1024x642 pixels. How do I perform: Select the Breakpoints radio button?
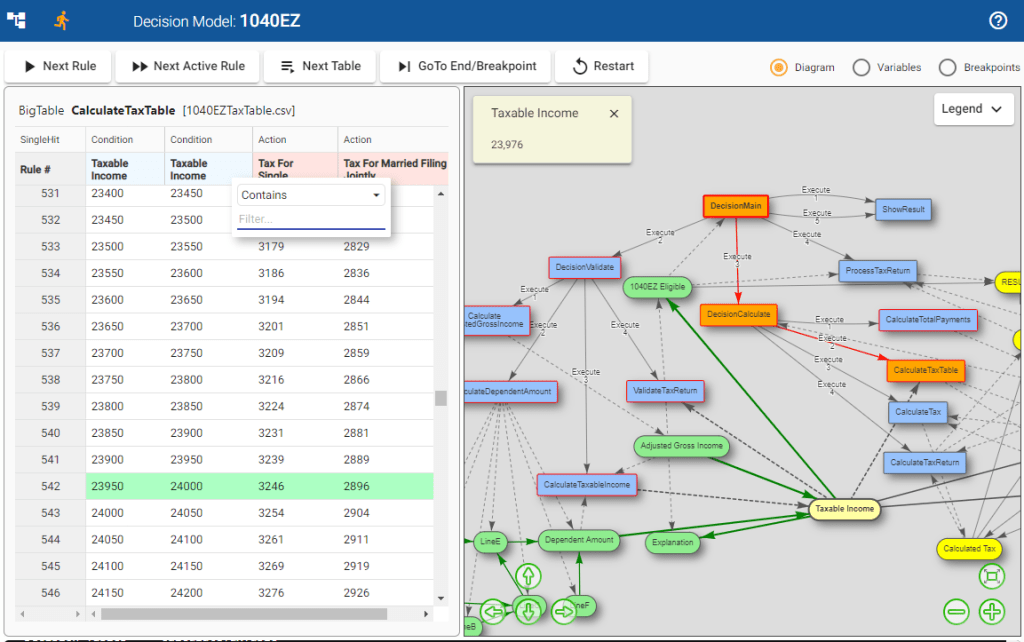[x=947, y=67]
